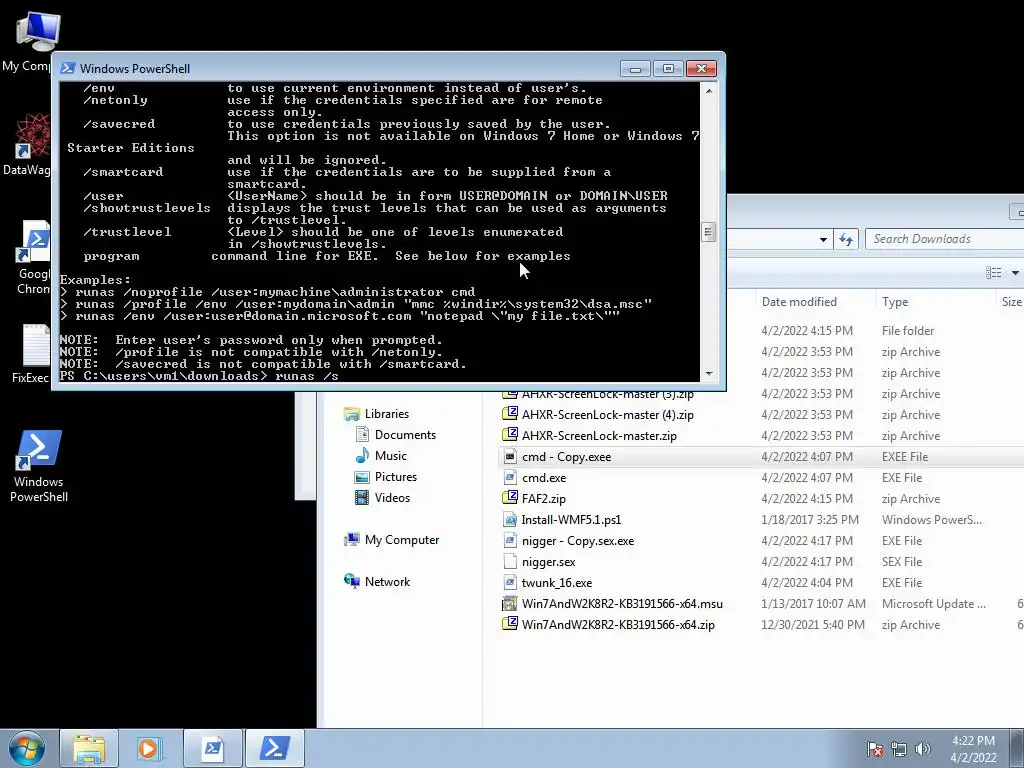The width and height of the screenshot is (1024, 768).
Task: Switch to the active PowerShell taskbar button
Action: tap(275, 748)
